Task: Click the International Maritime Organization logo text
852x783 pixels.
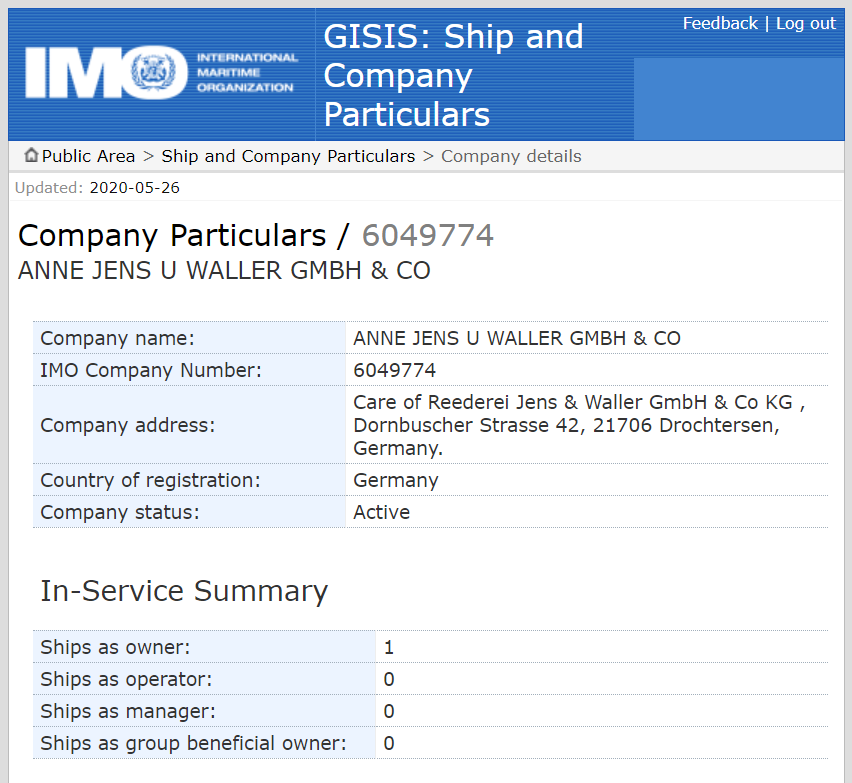Action: click(x=247, y=73)
